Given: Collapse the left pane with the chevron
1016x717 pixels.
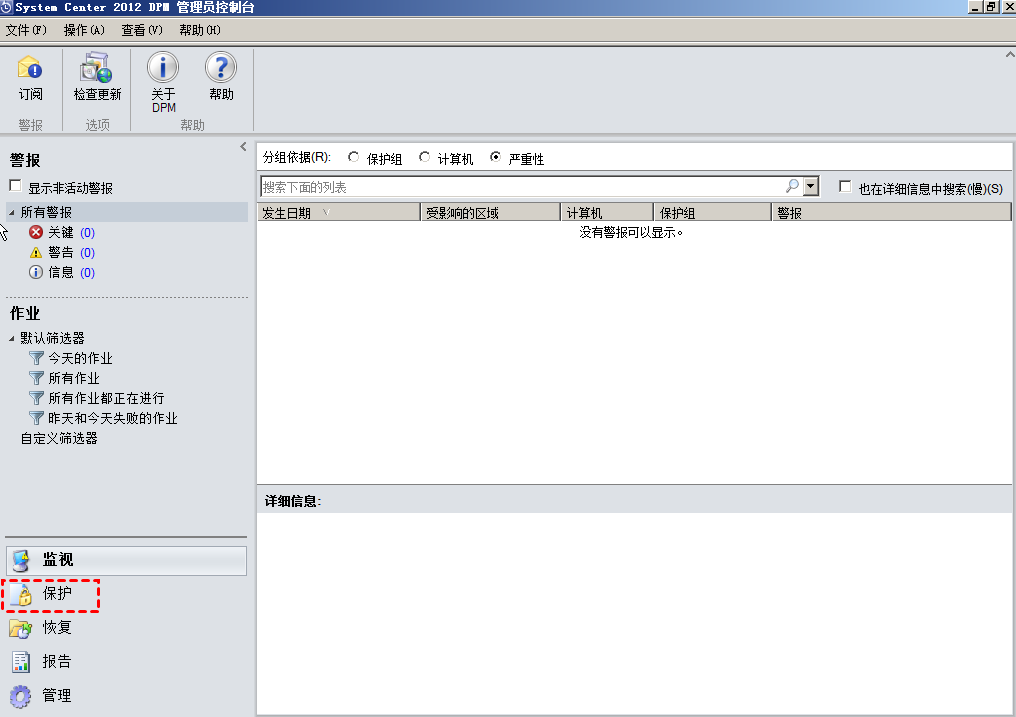Looking at the screenshot, I should (x=243, y=146).
